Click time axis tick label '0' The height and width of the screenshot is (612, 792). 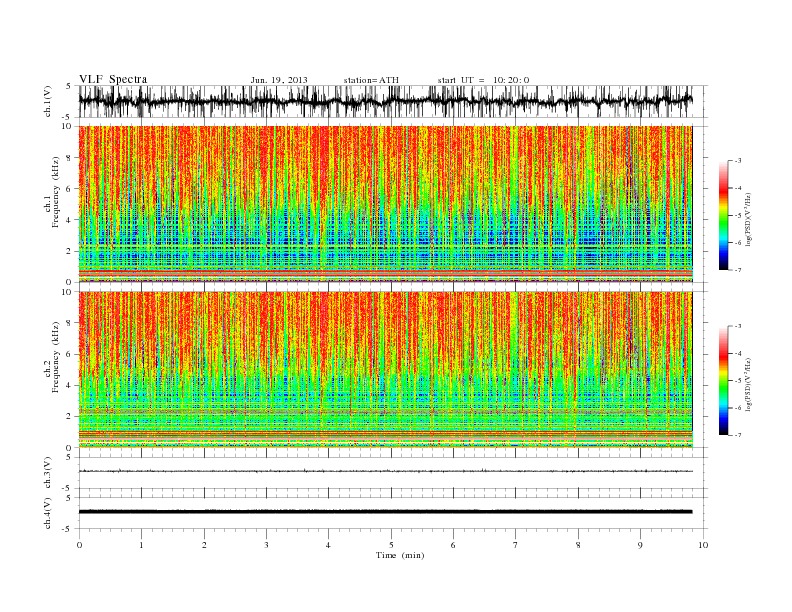[79, 545]
